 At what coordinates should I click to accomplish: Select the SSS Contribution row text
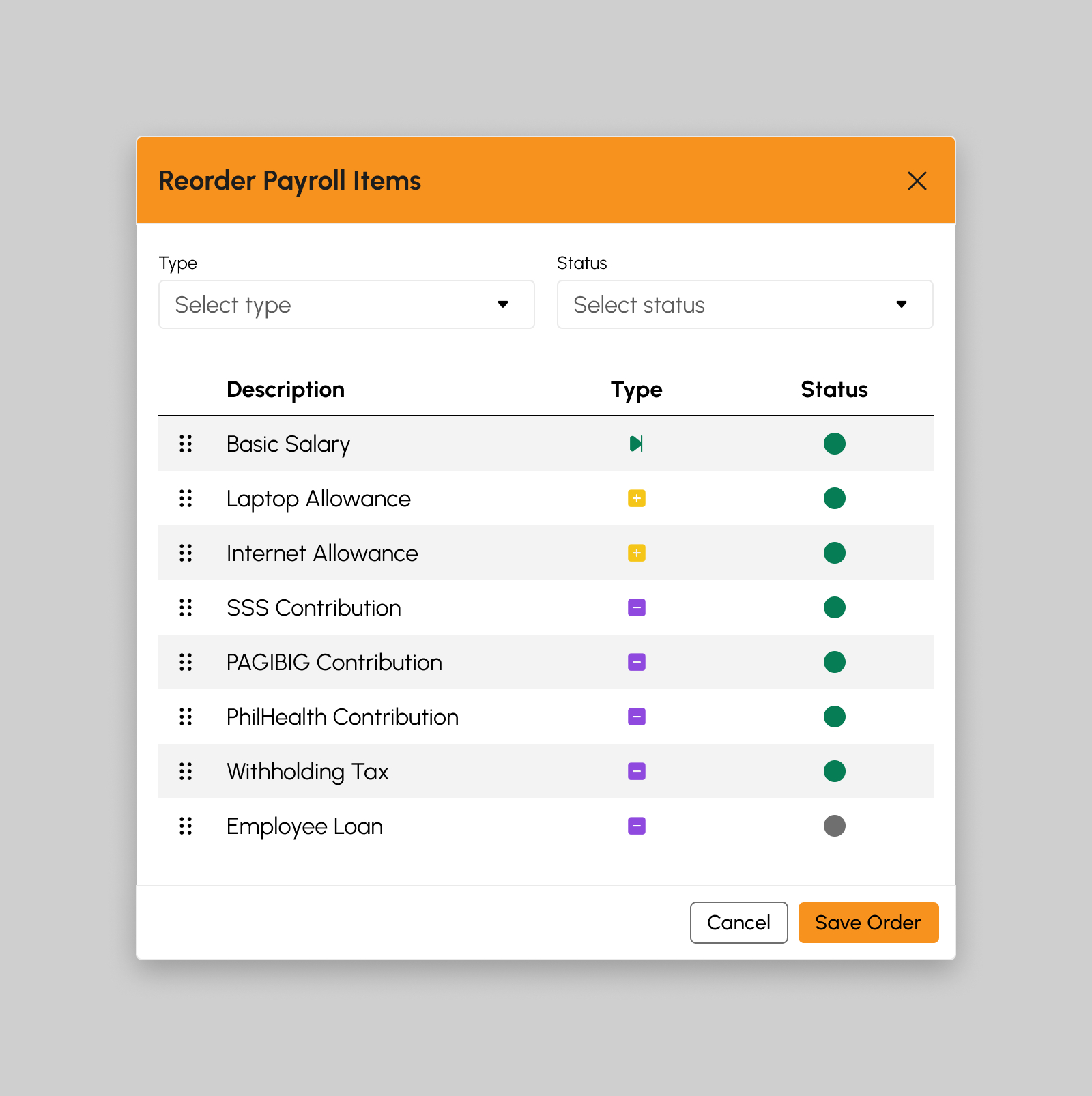coord(314,608)
